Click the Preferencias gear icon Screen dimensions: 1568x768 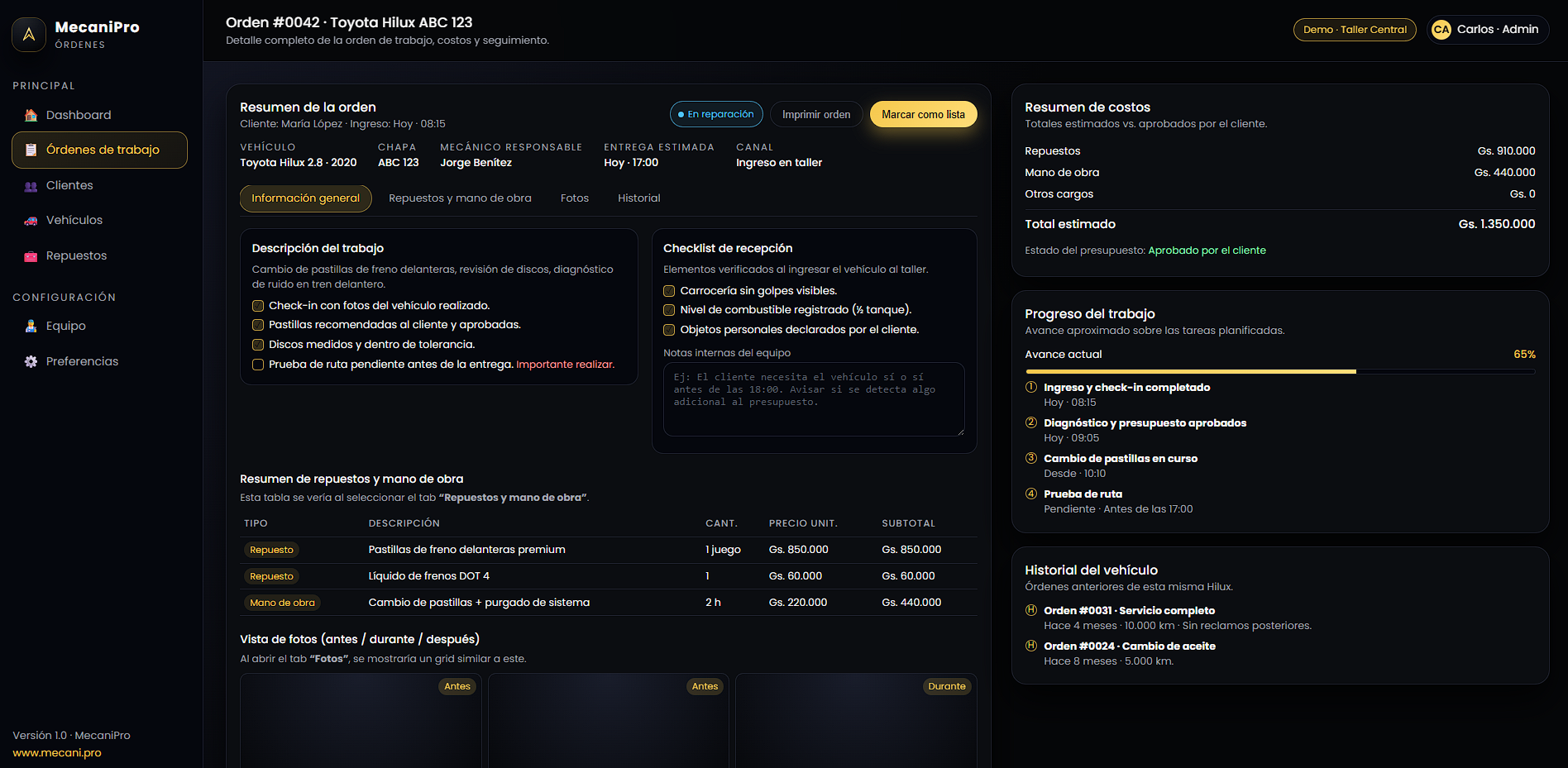(x=31, y=362)
